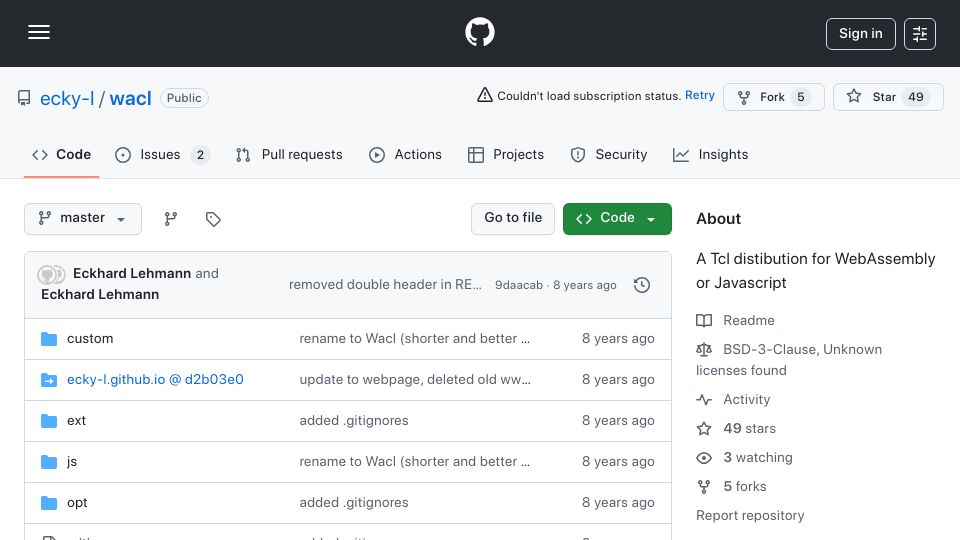Retry loading subscription status
This screenshot has width=960, height=540.
[700, 96]
